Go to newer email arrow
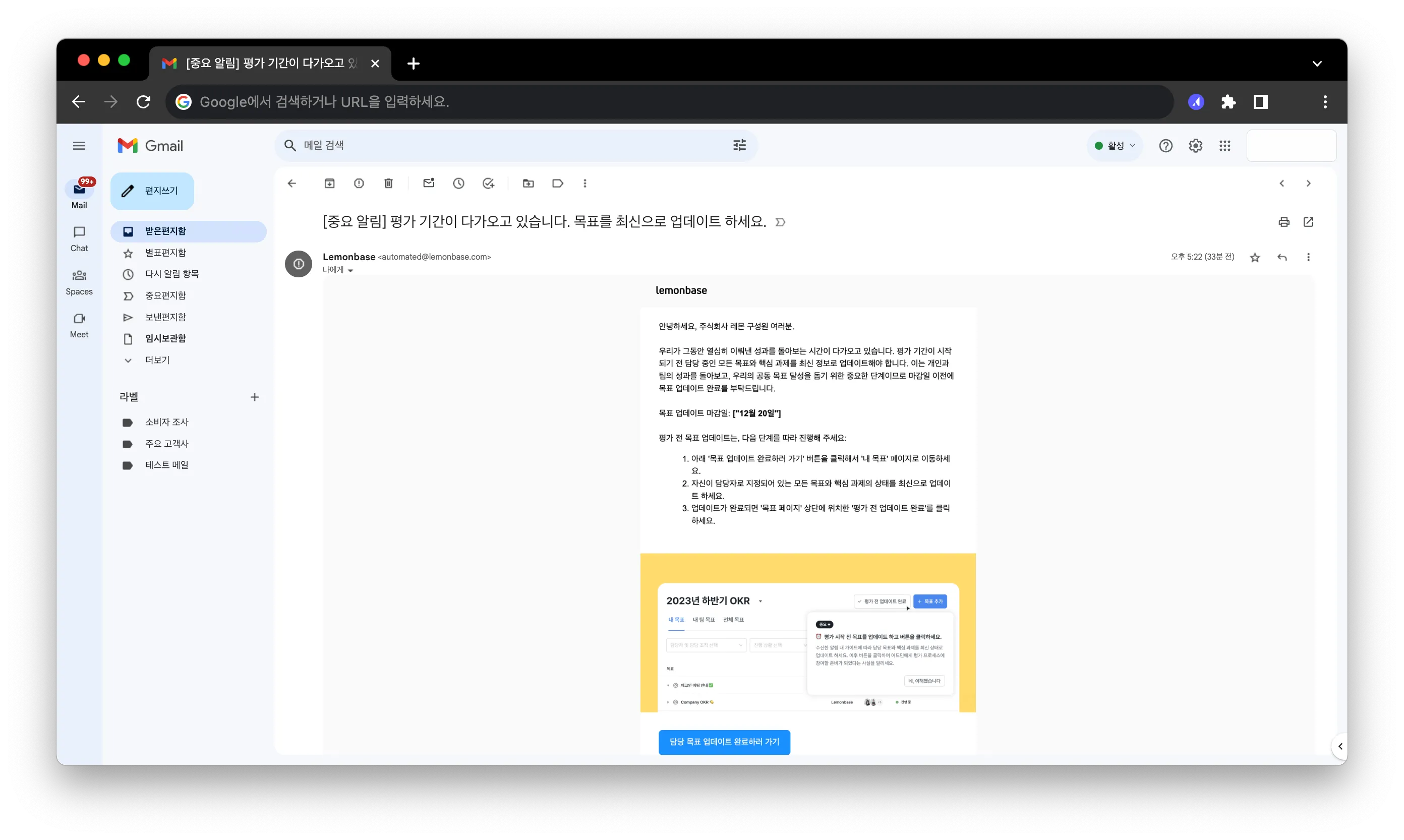The height and width of the screenshot is (840, 1404). click(x=1282, y=184)
